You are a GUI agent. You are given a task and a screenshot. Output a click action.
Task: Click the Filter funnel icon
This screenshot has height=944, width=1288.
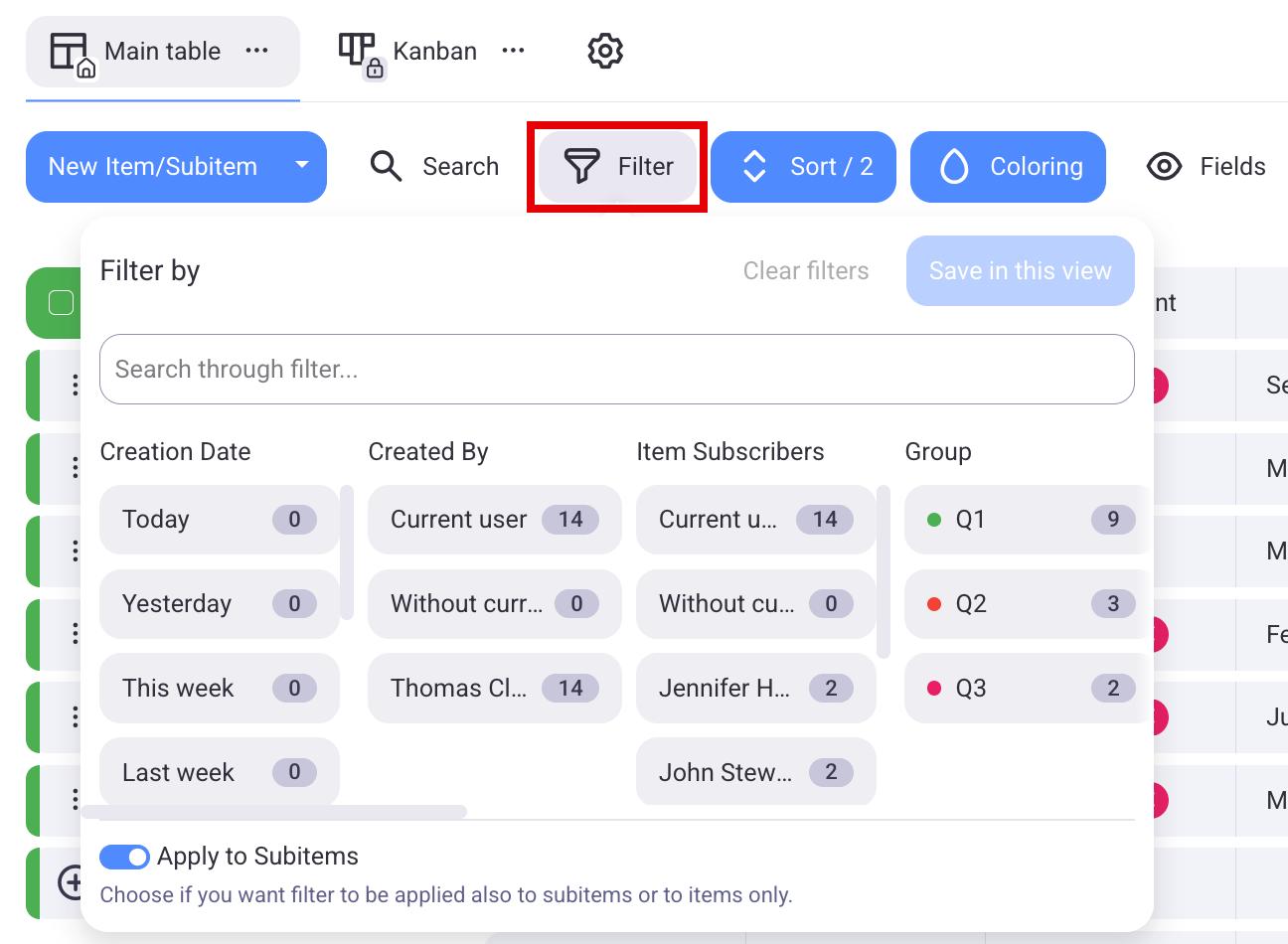582,166
